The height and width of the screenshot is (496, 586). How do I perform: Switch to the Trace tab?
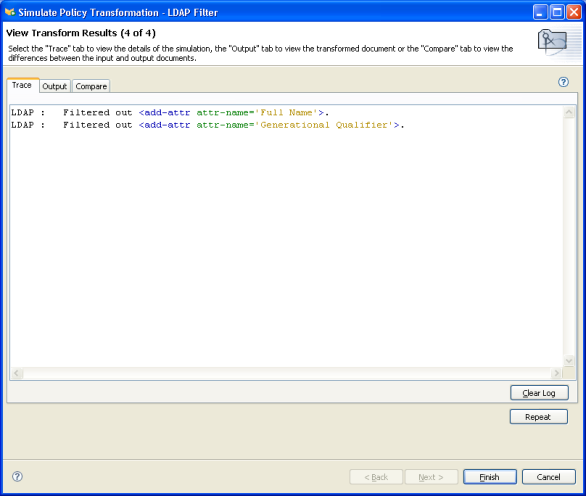tap(22, 85)
